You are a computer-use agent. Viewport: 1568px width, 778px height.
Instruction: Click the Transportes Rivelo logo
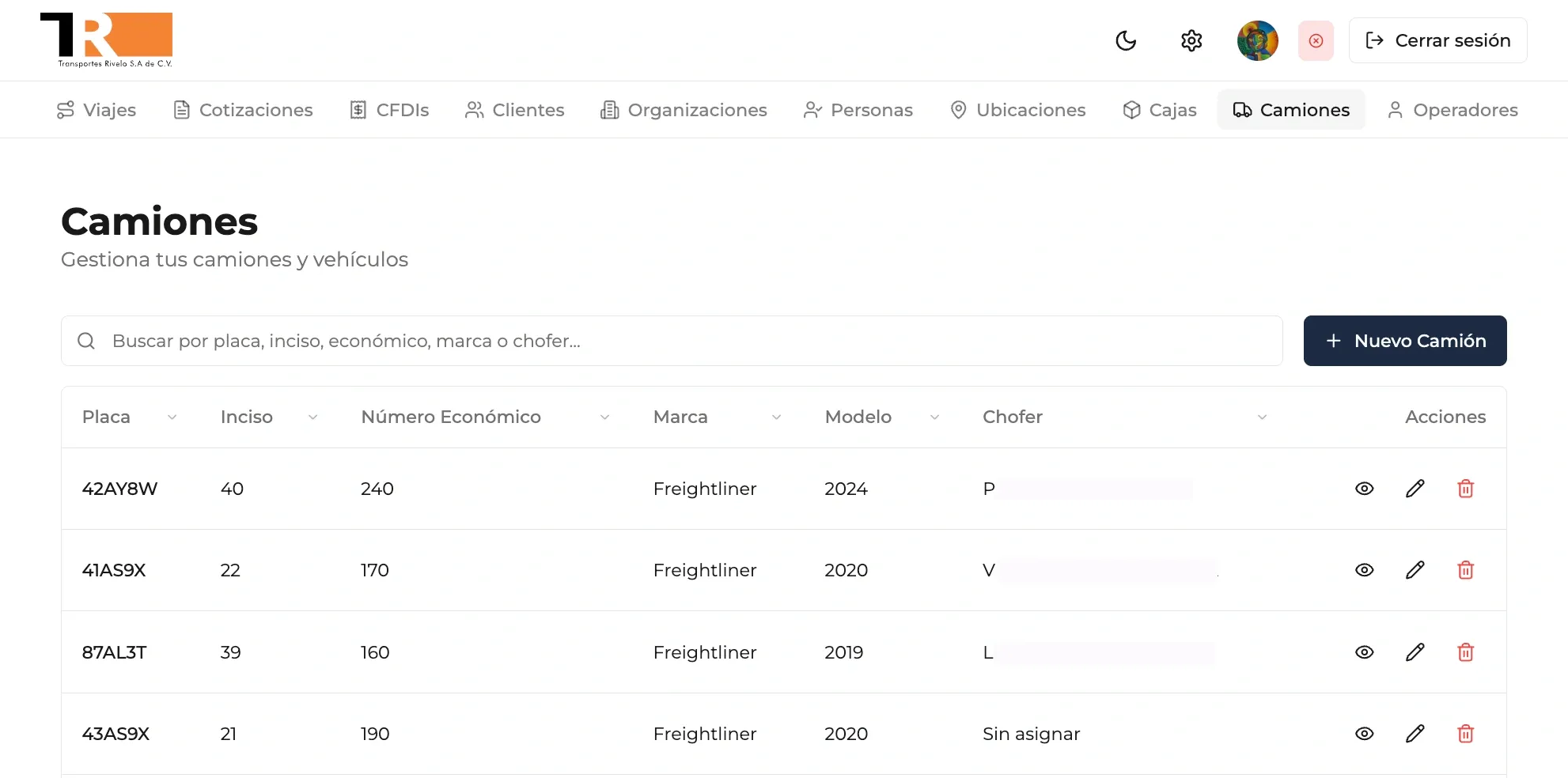107,40
